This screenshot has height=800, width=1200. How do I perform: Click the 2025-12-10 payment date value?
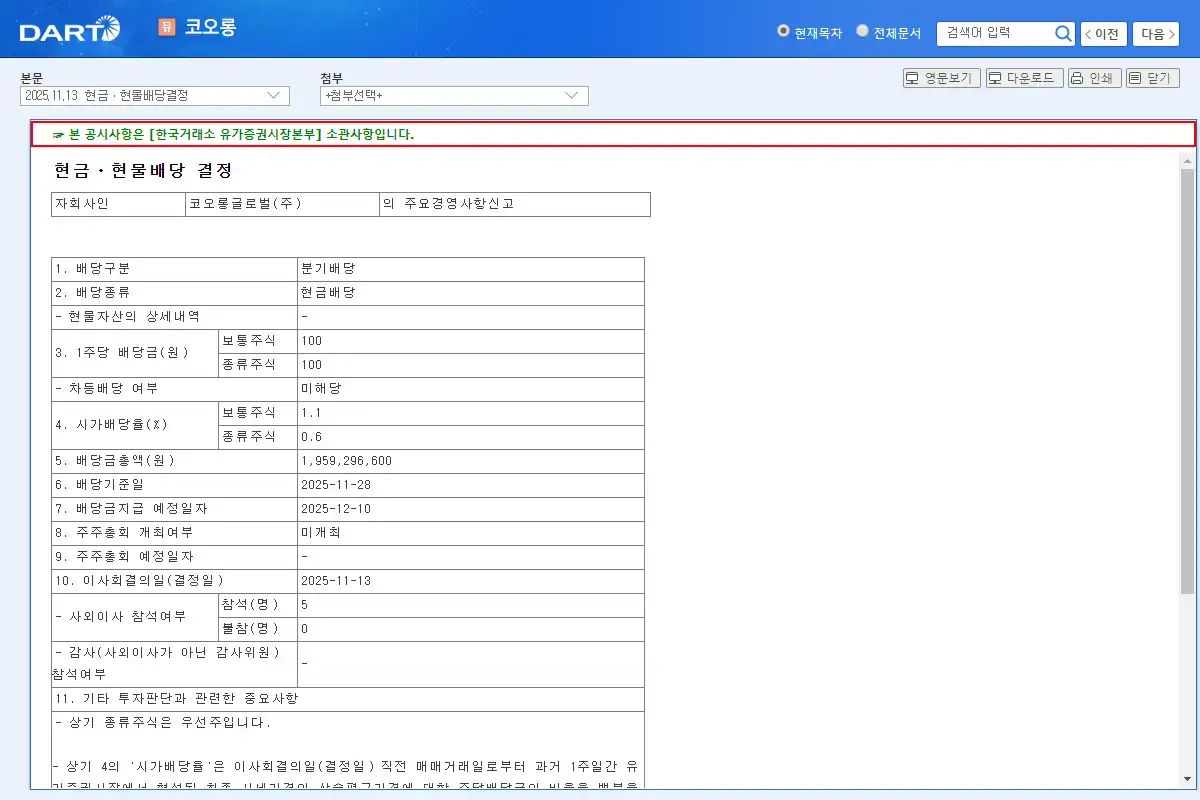pos(335,509)
